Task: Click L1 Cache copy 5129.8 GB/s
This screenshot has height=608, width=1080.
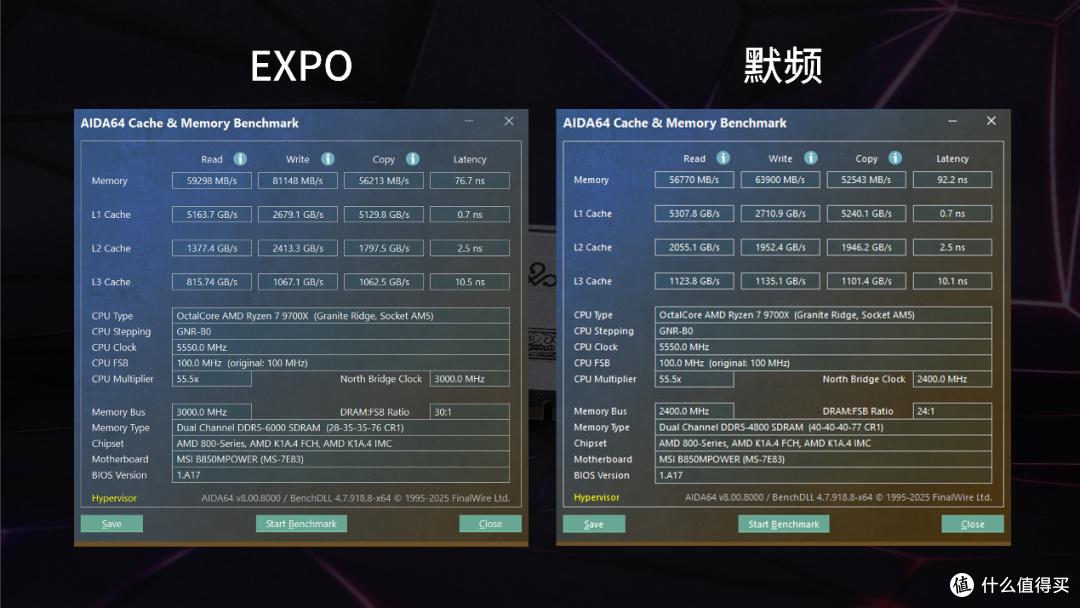Action: [x=384, y=214]
